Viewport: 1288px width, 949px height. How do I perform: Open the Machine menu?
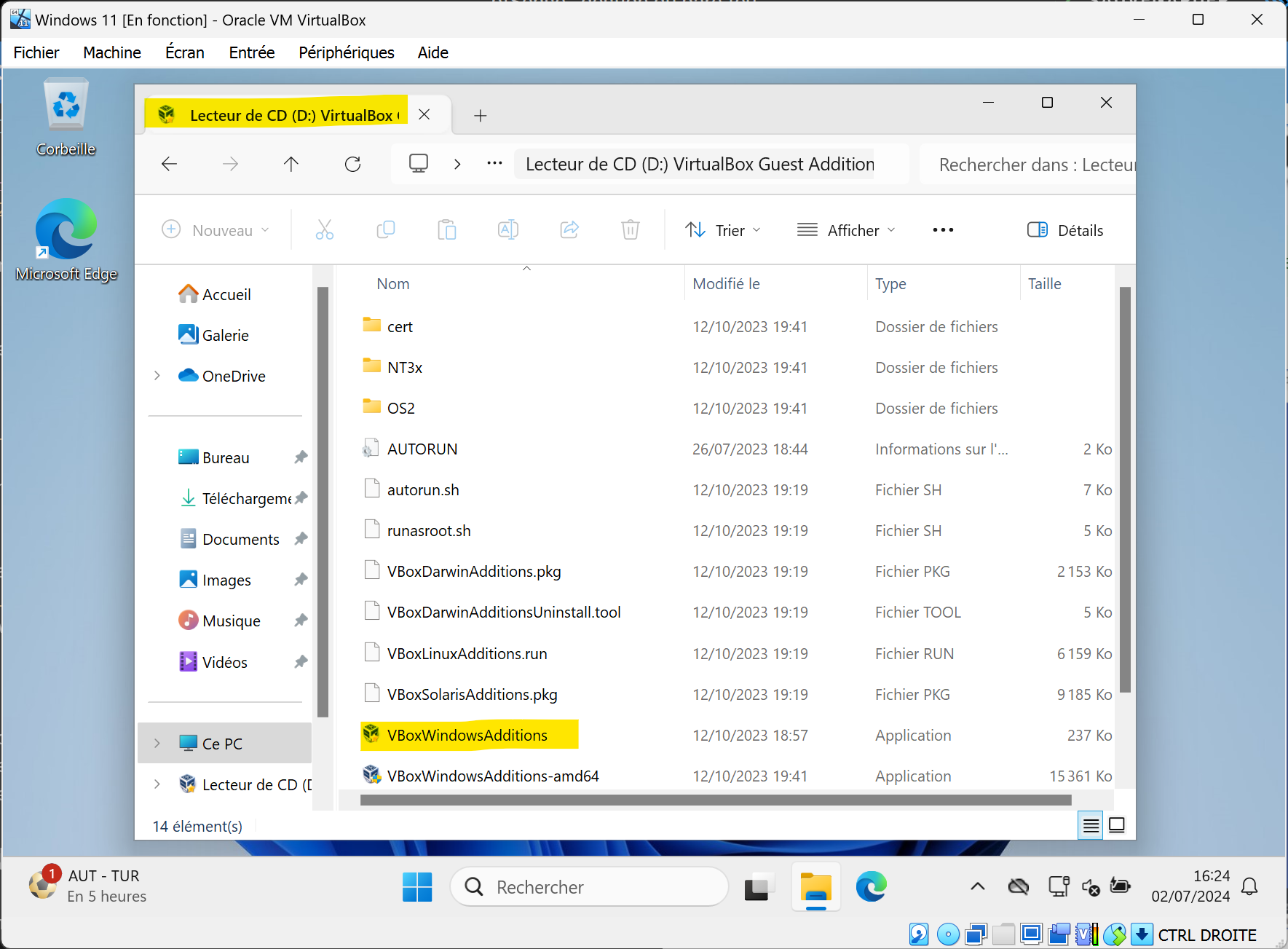coord(112,52)
